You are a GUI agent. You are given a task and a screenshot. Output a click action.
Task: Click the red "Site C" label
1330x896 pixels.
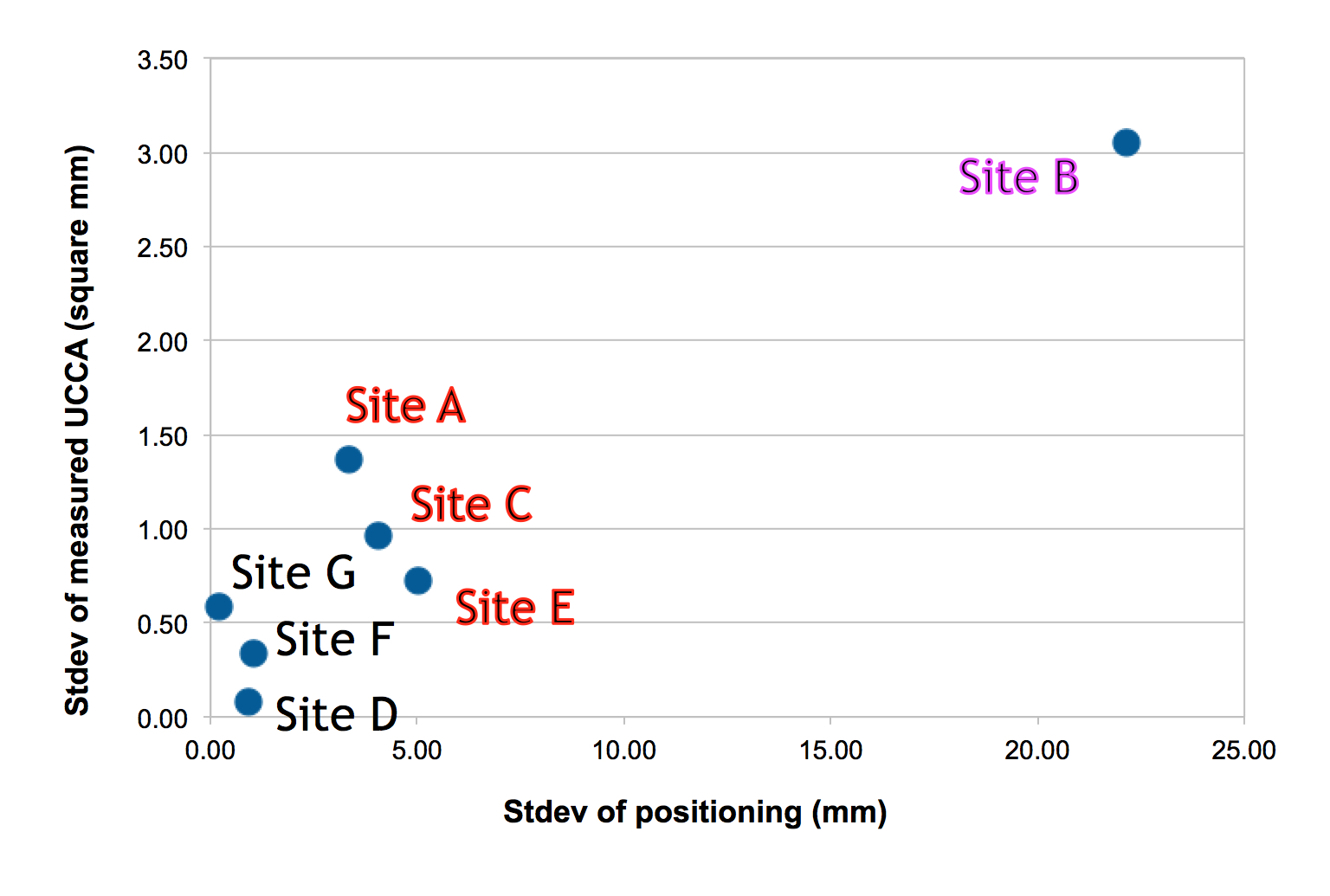click(471, 504)
